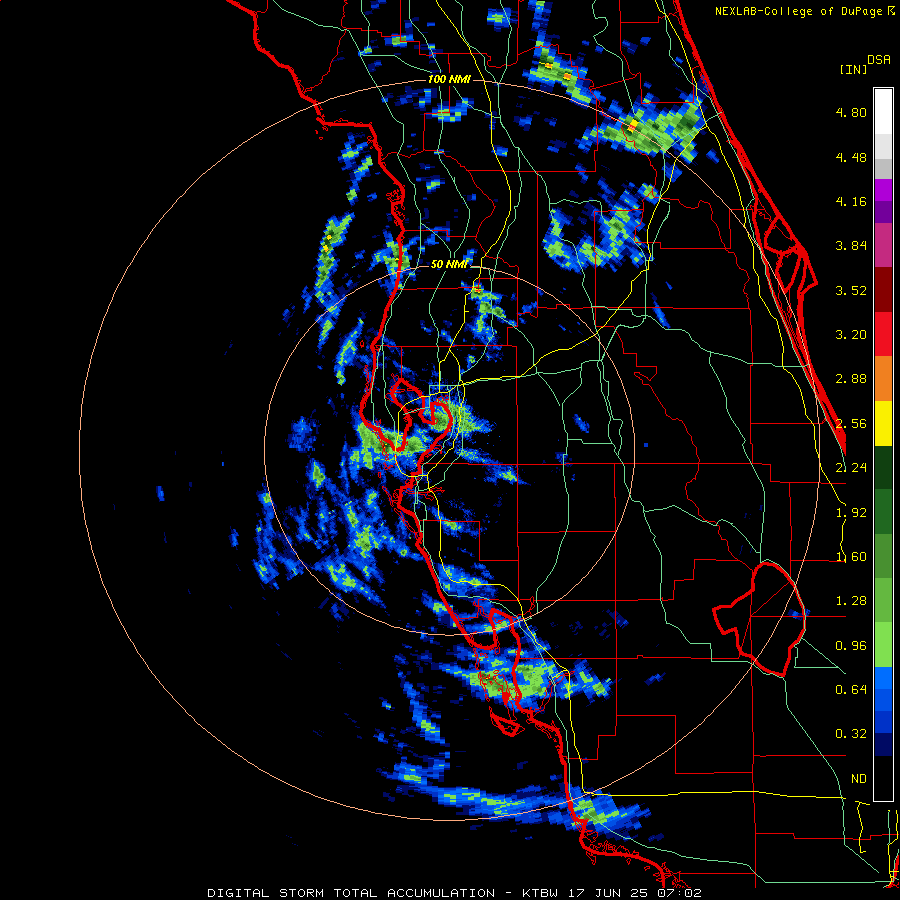Select the "2.88" legend value
This screenshot has width=900, height=900.
[x=851, y=379]
